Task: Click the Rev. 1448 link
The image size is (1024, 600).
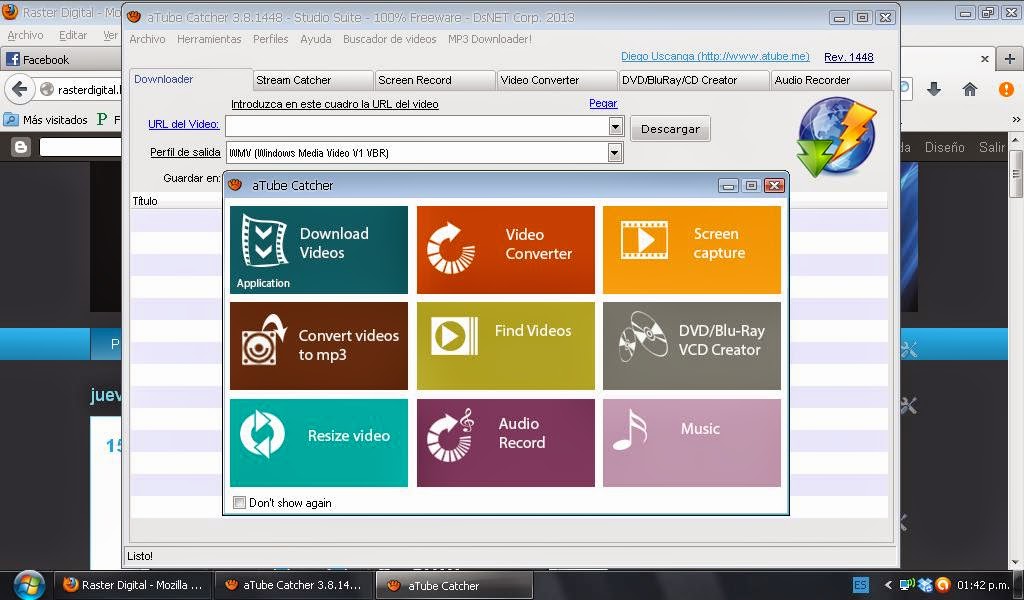Action: (848, 57)
